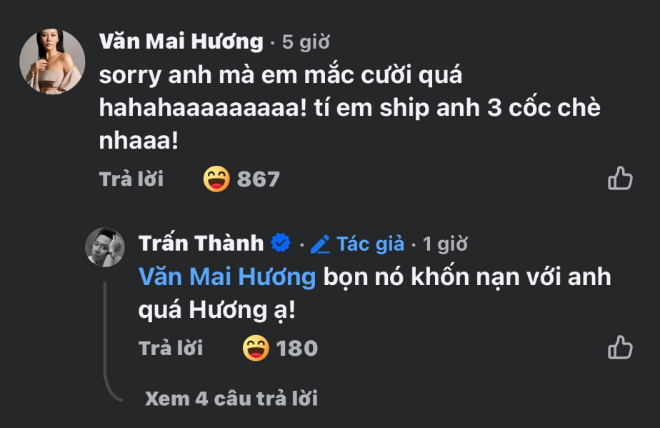This screenshot has height=428, width=660.
Task: Click the haha emoji beside 867
Action: tap(216, 179)
